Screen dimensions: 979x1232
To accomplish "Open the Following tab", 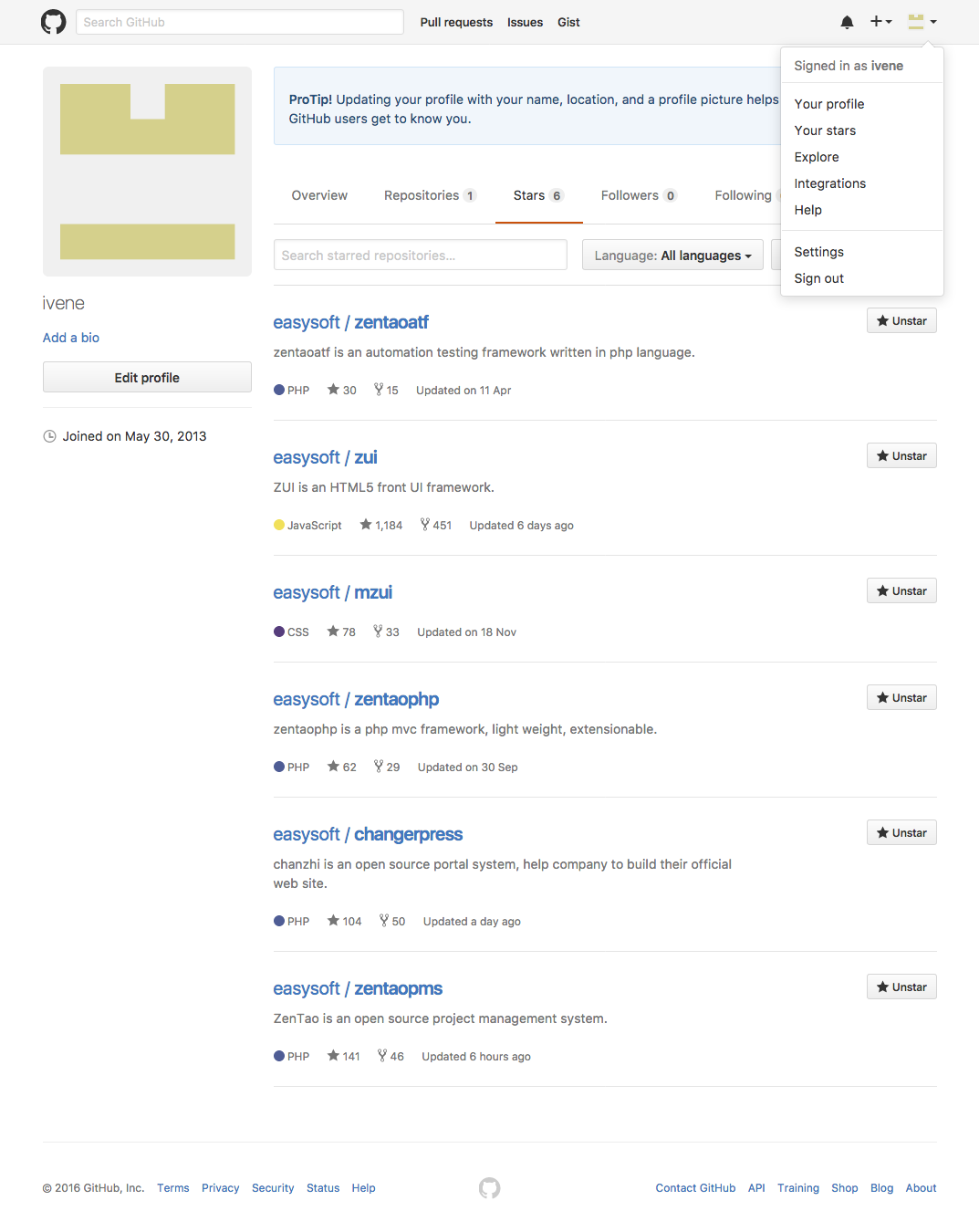I will point(744,195).
